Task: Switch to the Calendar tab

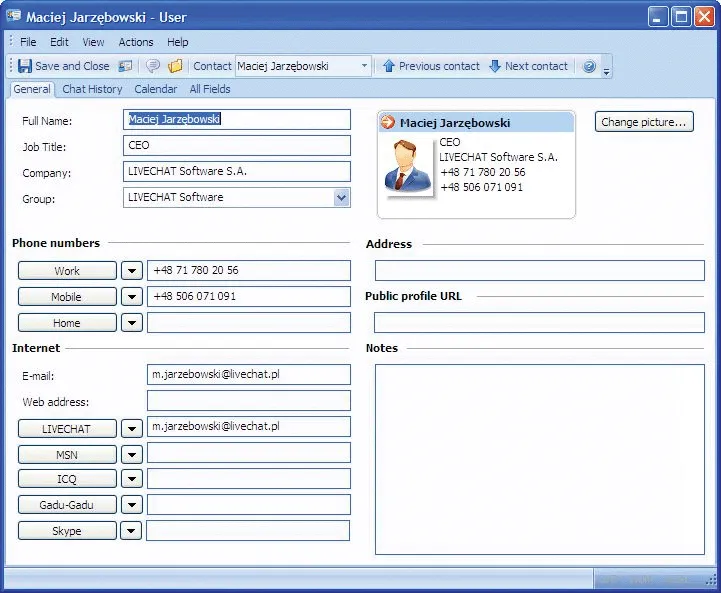Action: coord(155,89)
